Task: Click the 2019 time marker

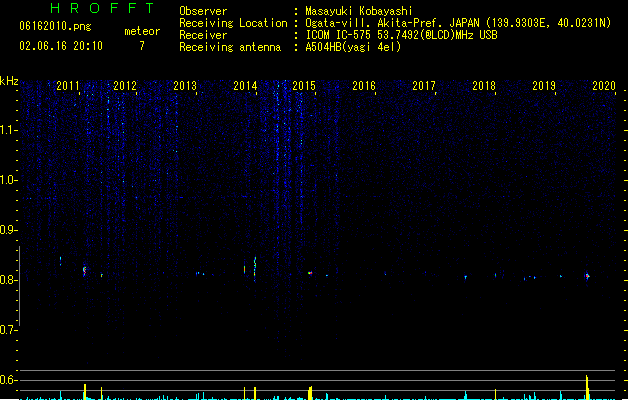Action: 544,86
